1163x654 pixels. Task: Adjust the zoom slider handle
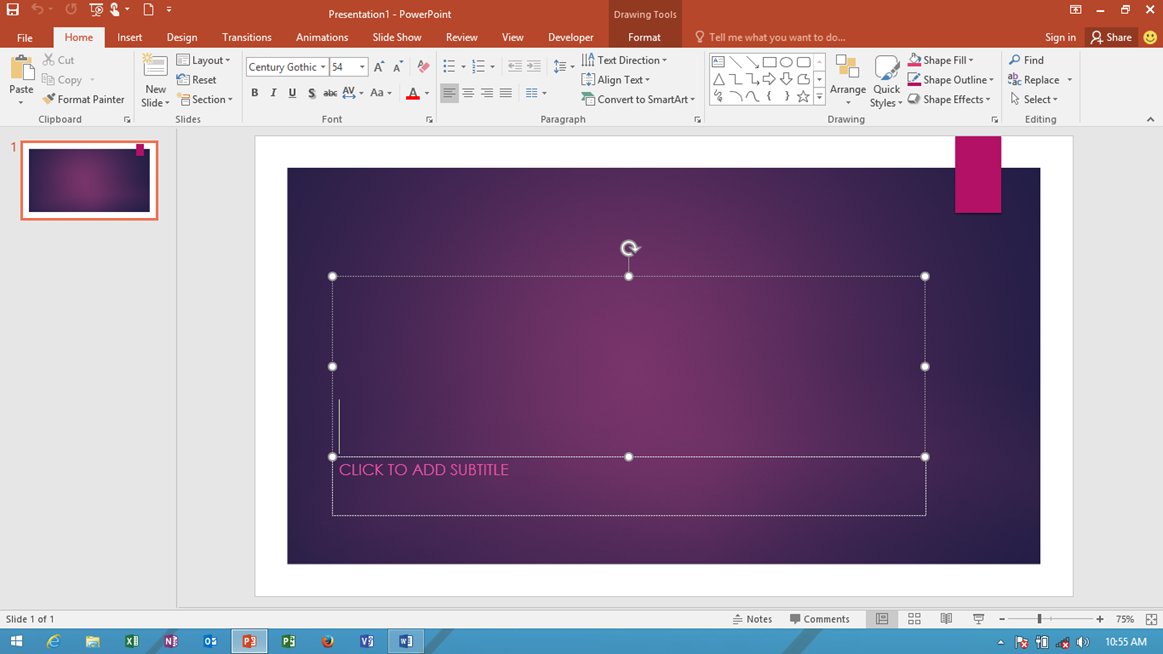[1039, 618]
